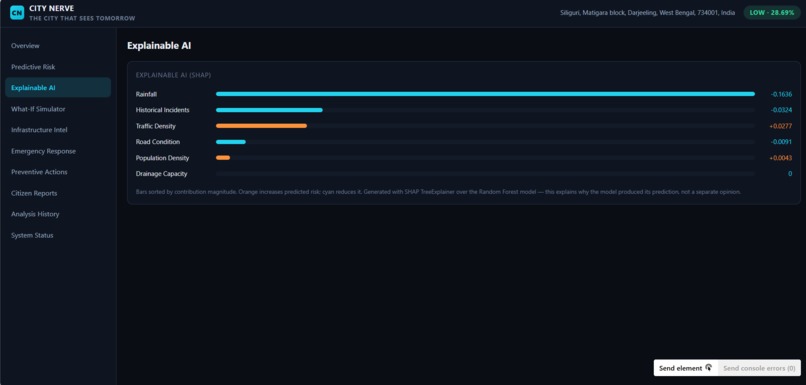
Task: Click the orange Traffic Density bar
Action: tap(261, 126)
